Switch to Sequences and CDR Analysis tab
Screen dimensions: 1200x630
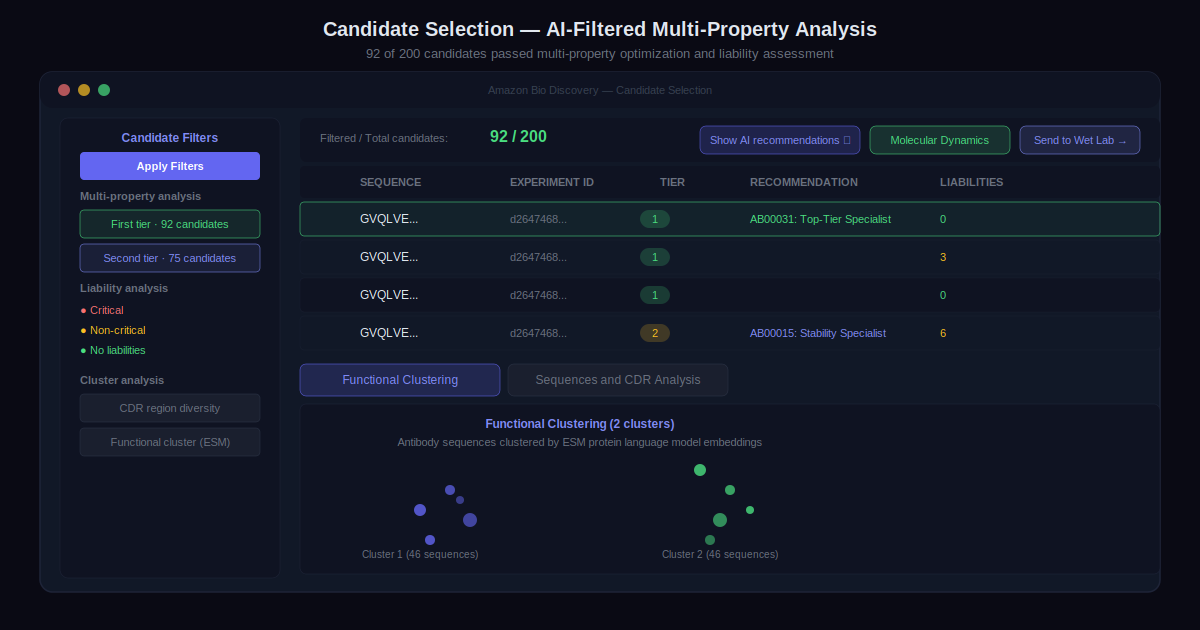pos(617,380)
